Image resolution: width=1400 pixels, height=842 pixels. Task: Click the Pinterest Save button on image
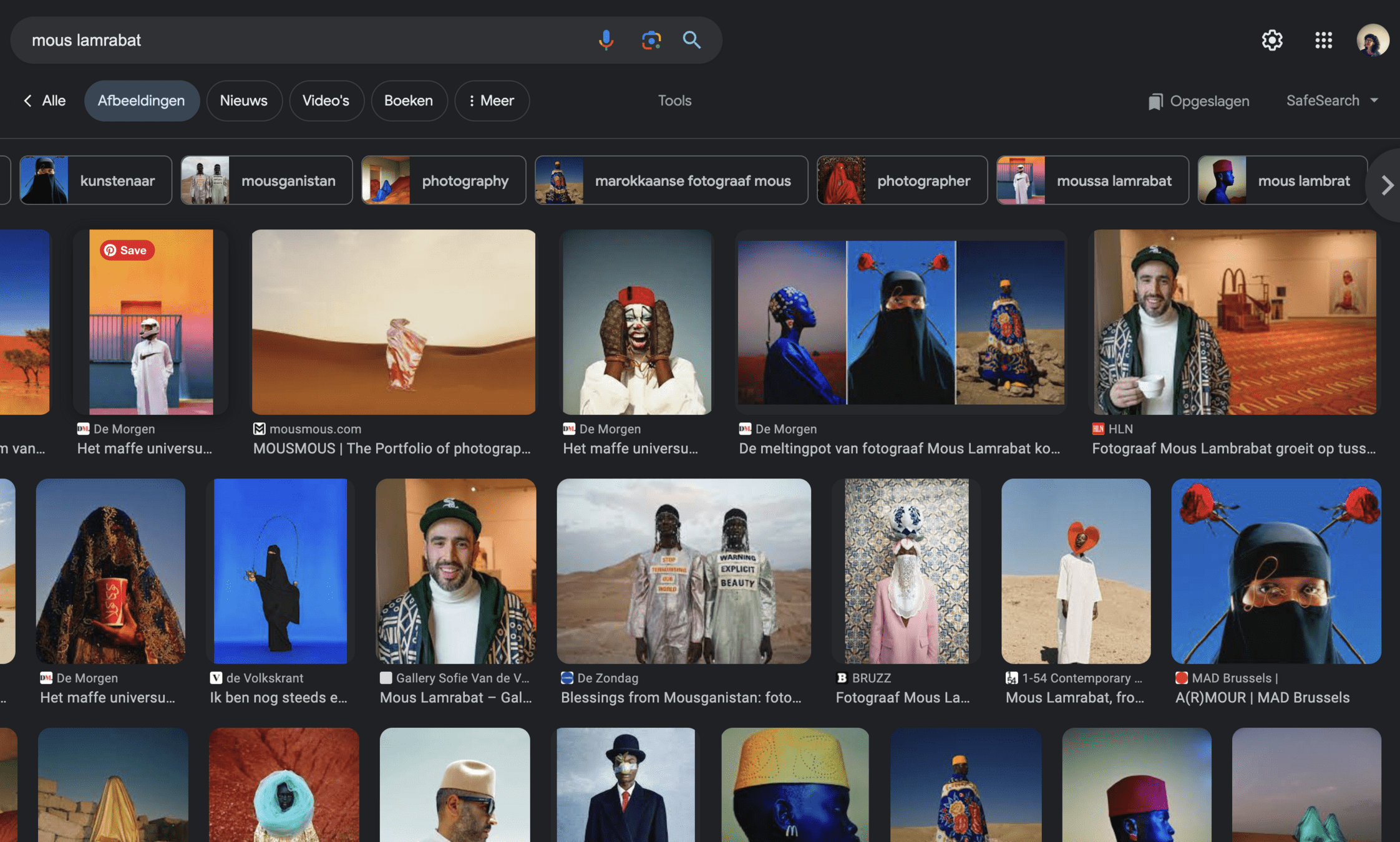click(x=127, y=250)
